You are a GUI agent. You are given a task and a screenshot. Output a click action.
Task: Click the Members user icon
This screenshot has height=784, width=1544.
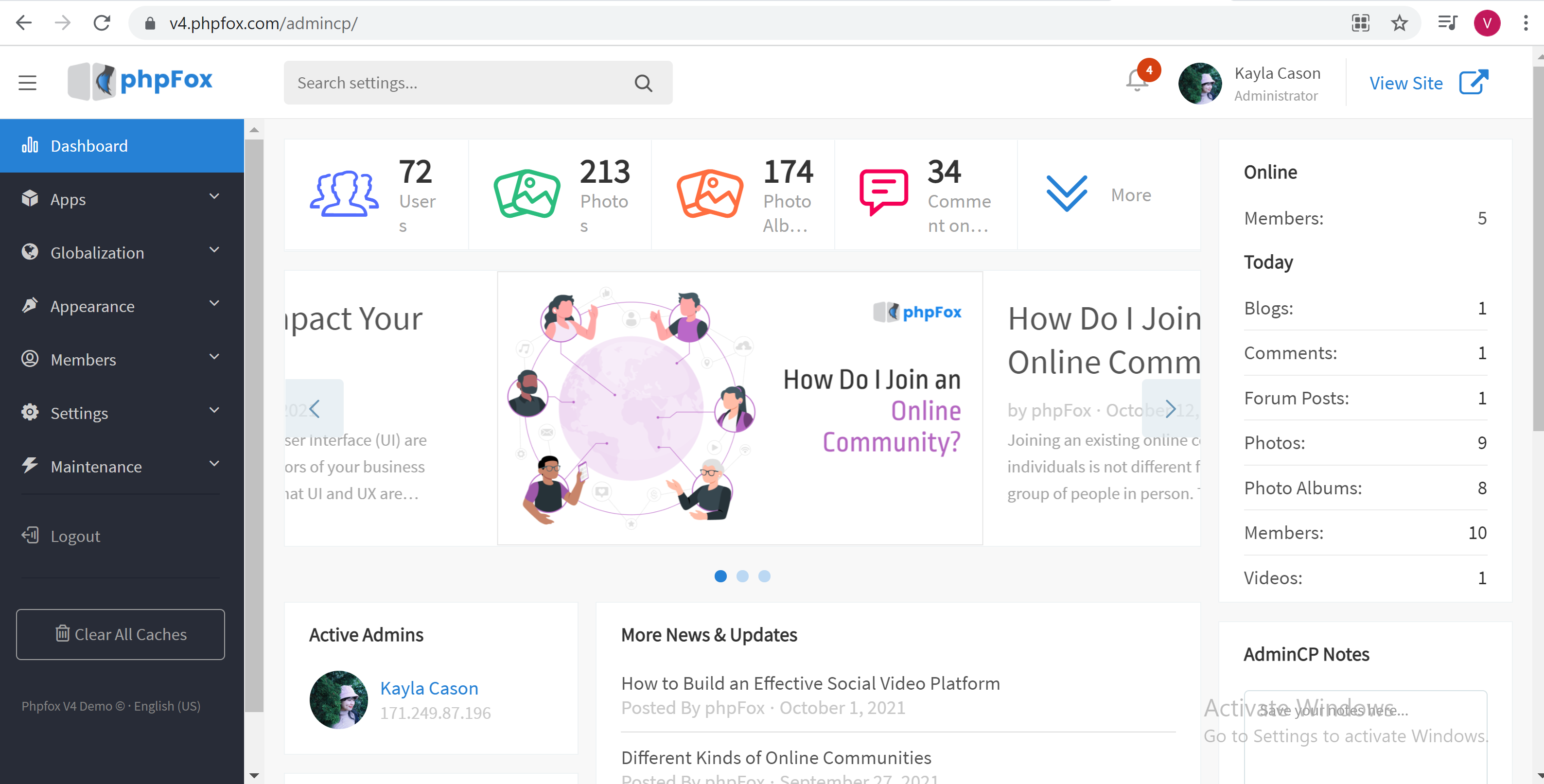[x=30, y=358]
